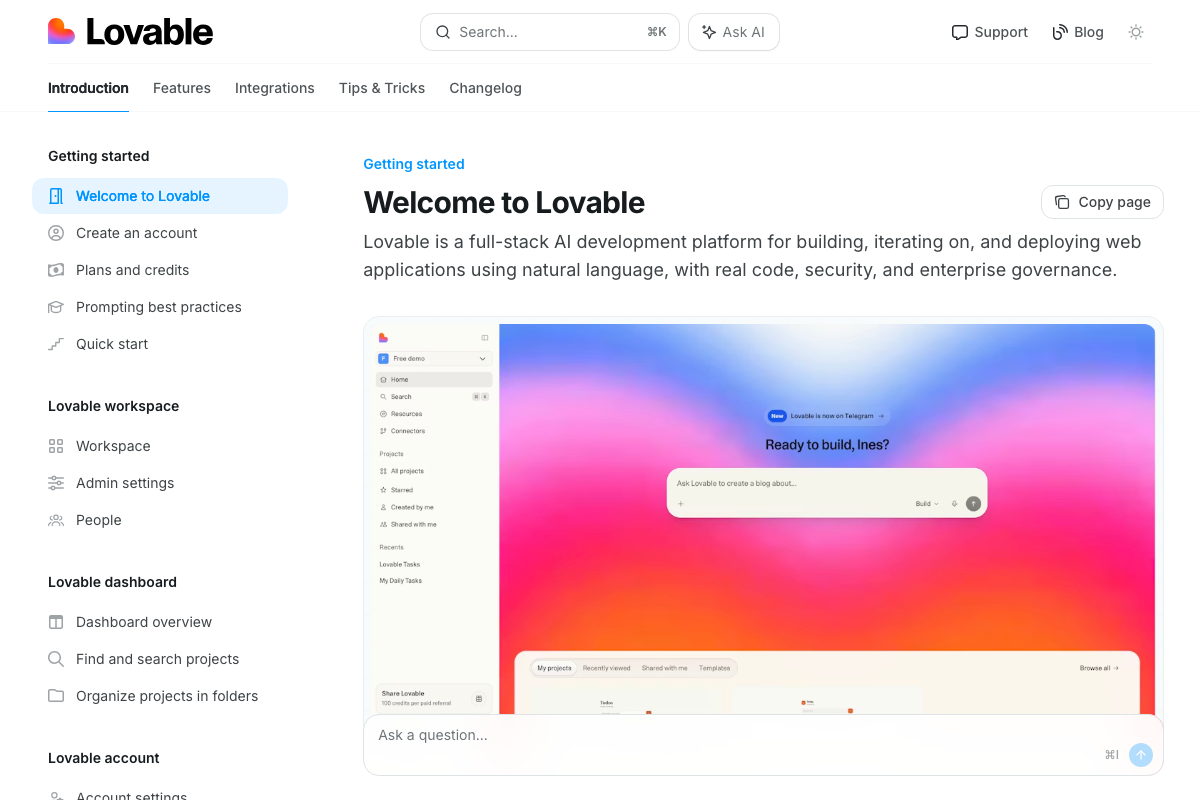Click the Lovable account section heading

coord(104,758)
